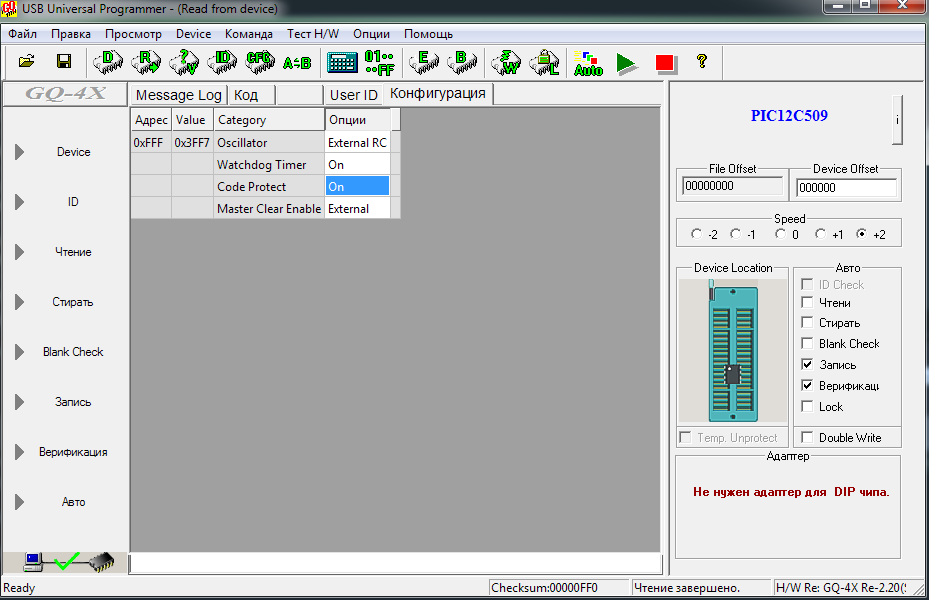Open the highlighted Code Protect option cell
Viewport: 929px width, 600px height.
pyautogui.click(x=357, y=187)
